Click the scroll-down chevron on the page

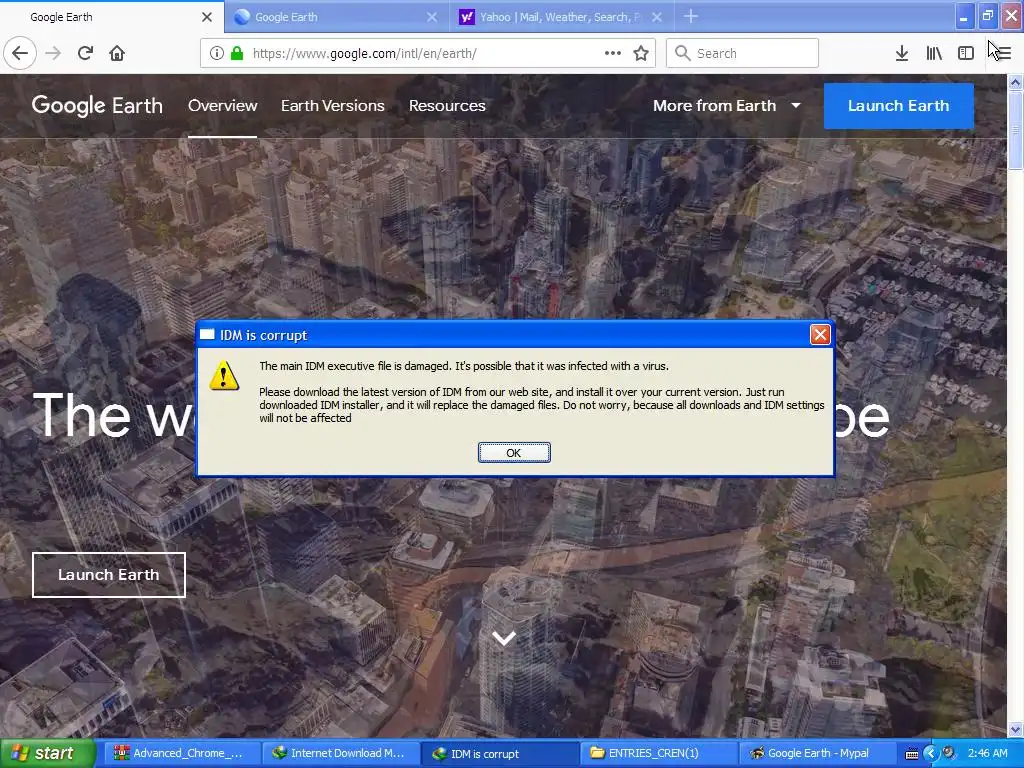[504, 638]
